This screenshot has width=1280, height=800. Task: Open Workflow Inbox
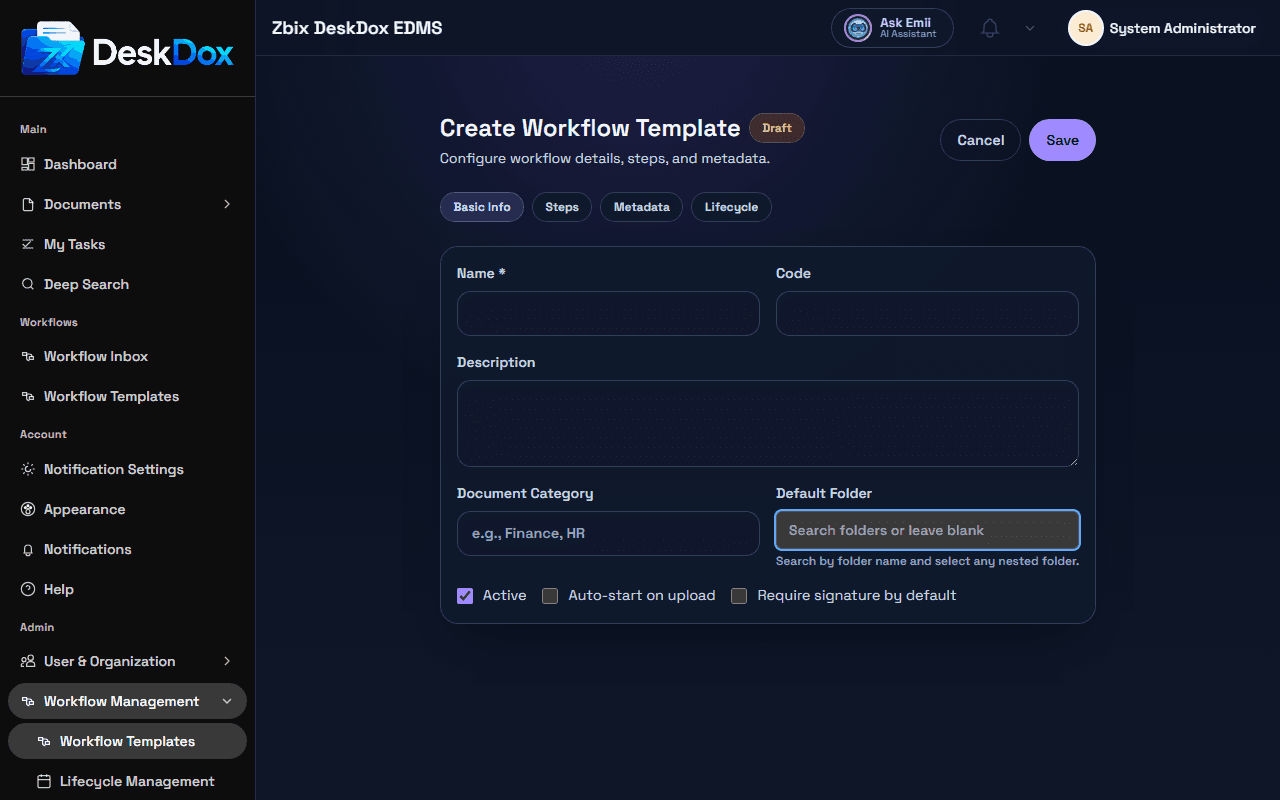point(127,356)
